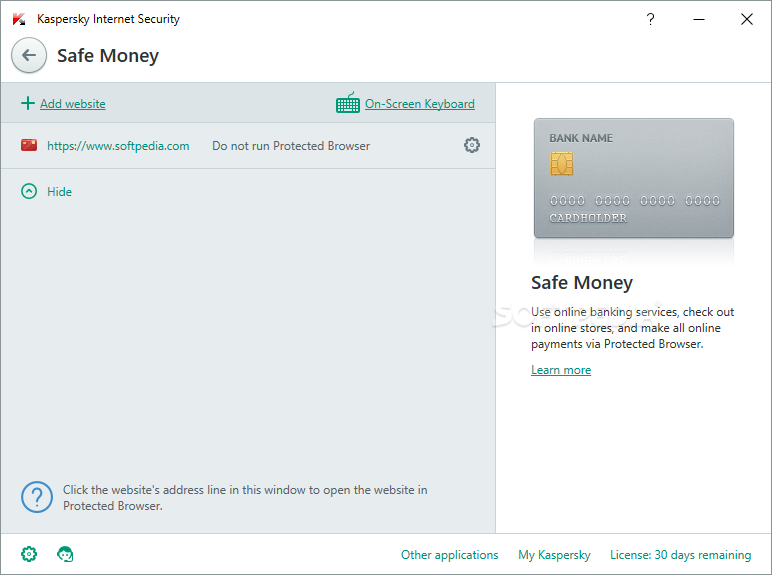Open the support agent icon
The width and height of the screenshot is (772, 575).
click(x=65, y=554)
